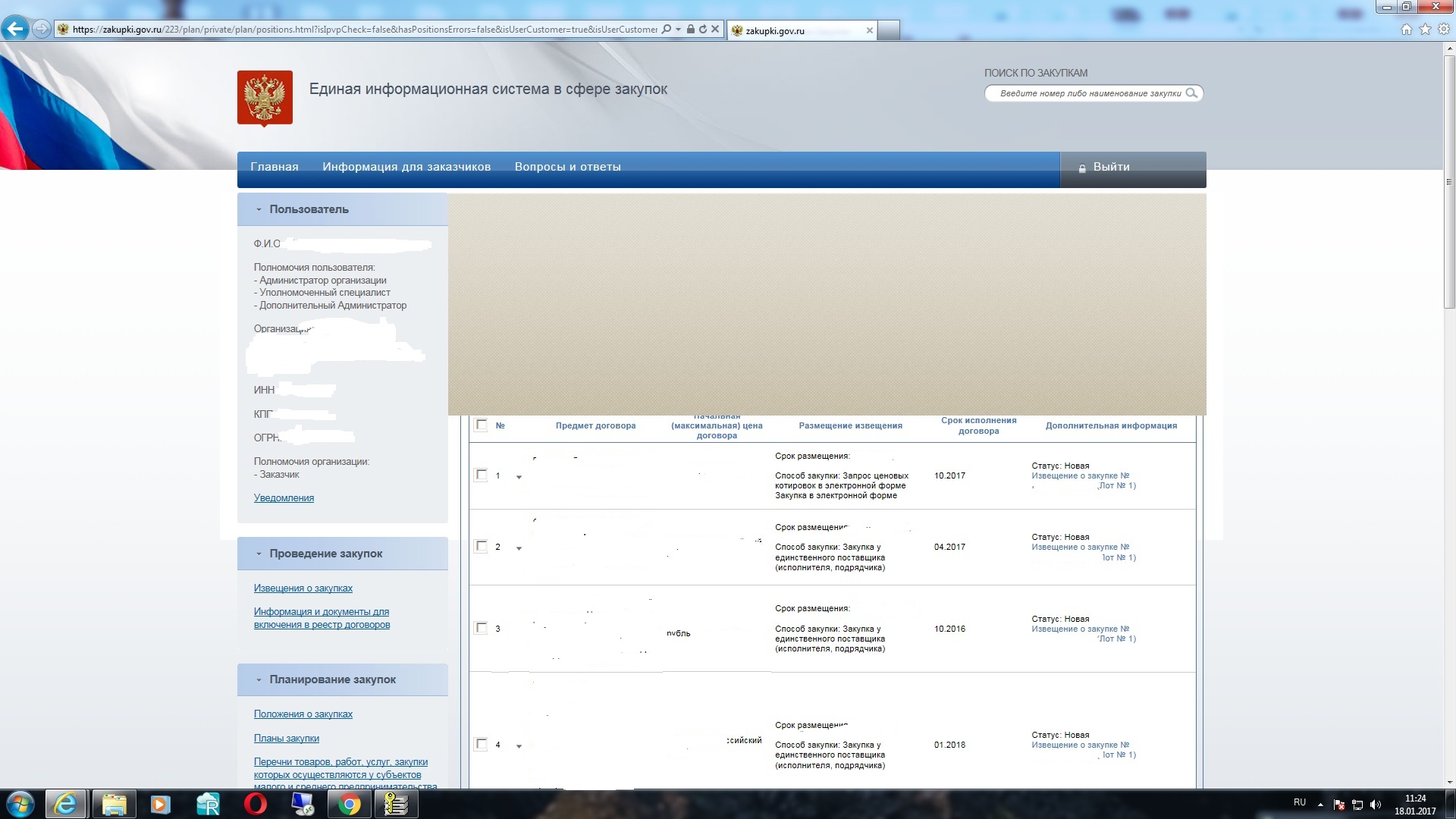
Task: Go to Вопросы и ответы menu item
Action: pos(567,167)
